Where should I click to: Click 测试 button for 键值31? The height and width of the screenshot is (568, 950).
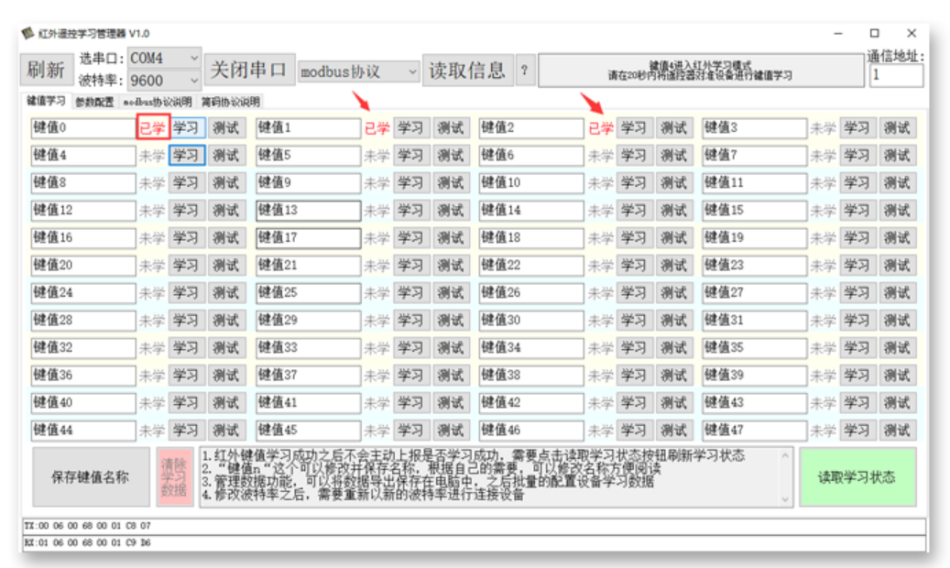[897, 320]
